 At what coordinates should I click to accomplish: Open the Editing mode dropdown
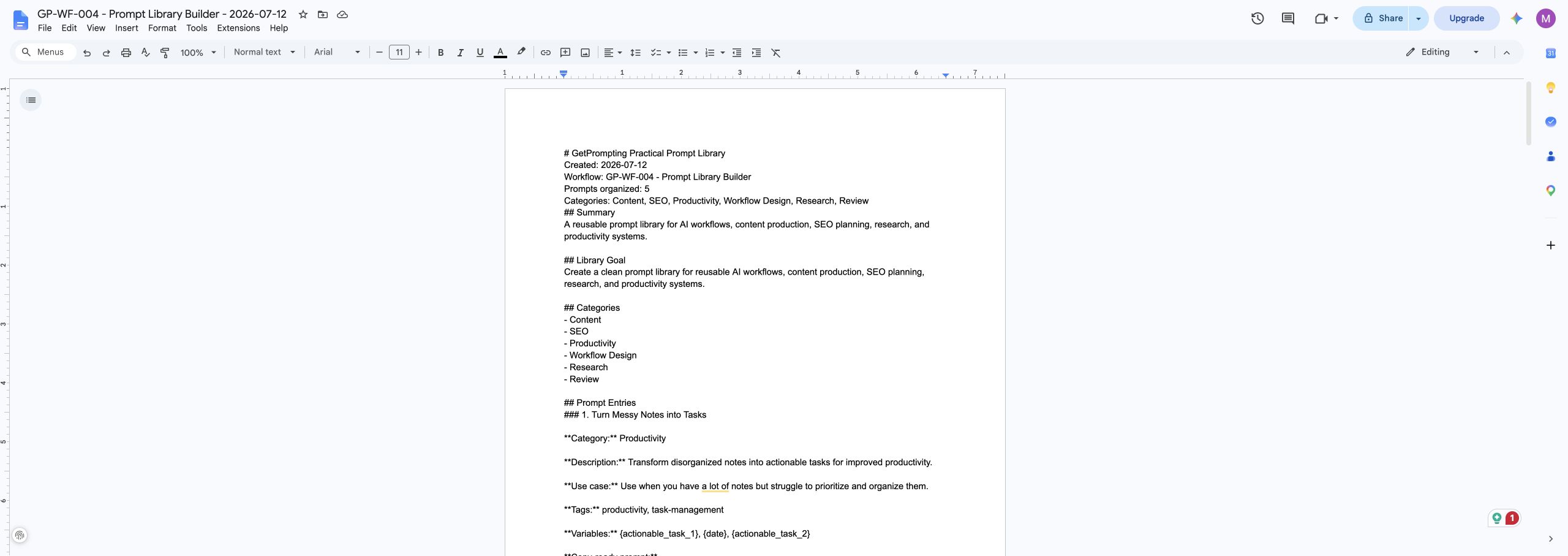click(x=1442, y=52)
